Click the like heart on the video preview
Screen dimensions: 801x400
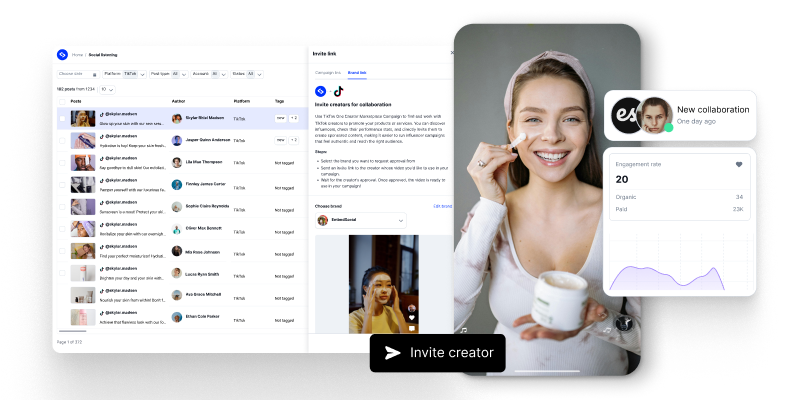(x=411, y=317)
